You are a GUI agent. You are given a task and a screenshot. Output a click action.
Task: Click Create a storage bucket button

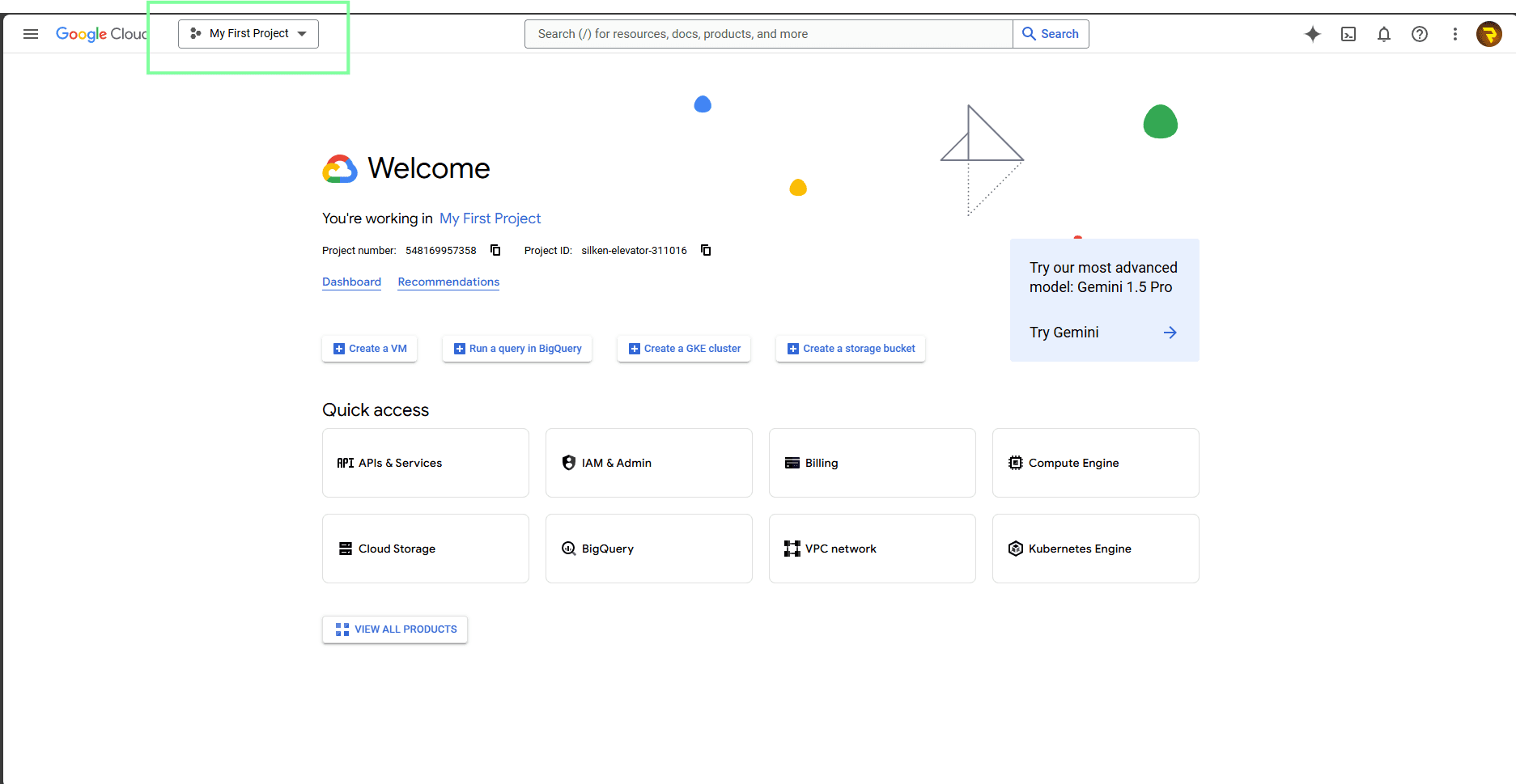851,349
